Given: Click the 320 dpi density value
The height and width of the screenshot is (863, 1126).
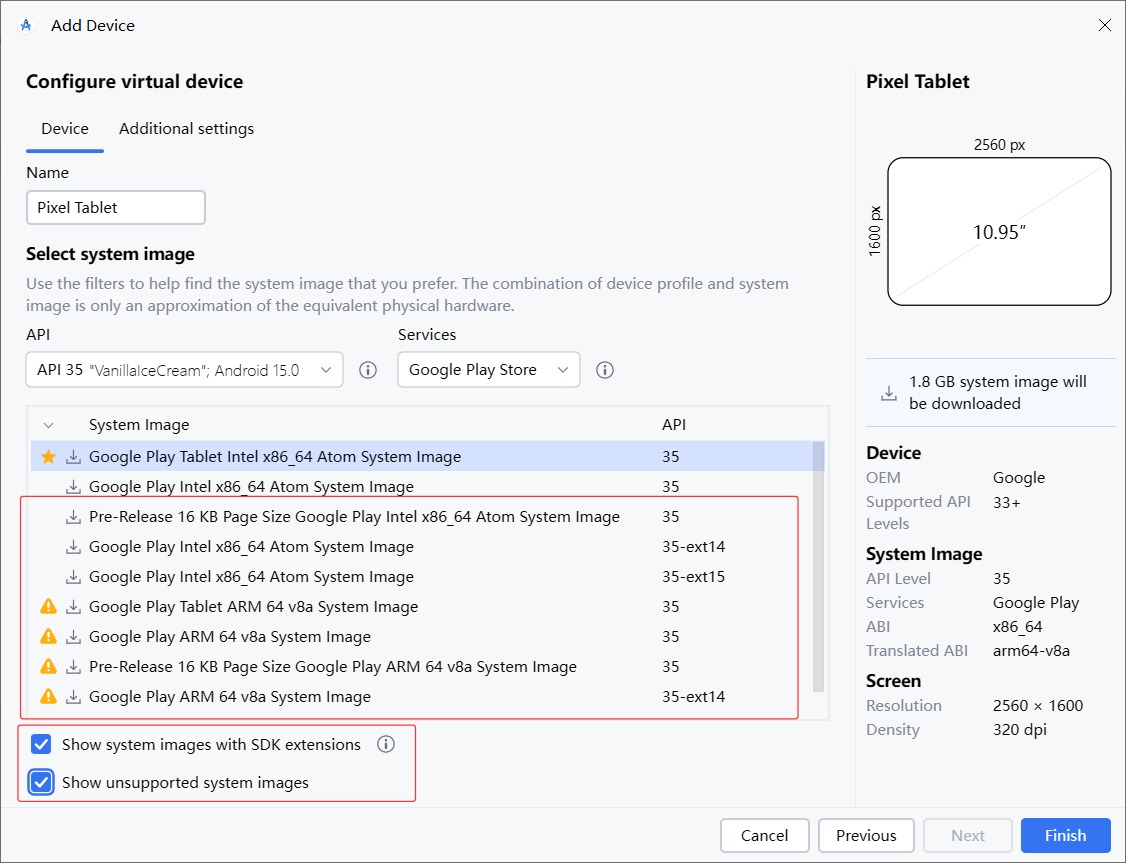Looking at the screenshot, I should click(1020, 729).
